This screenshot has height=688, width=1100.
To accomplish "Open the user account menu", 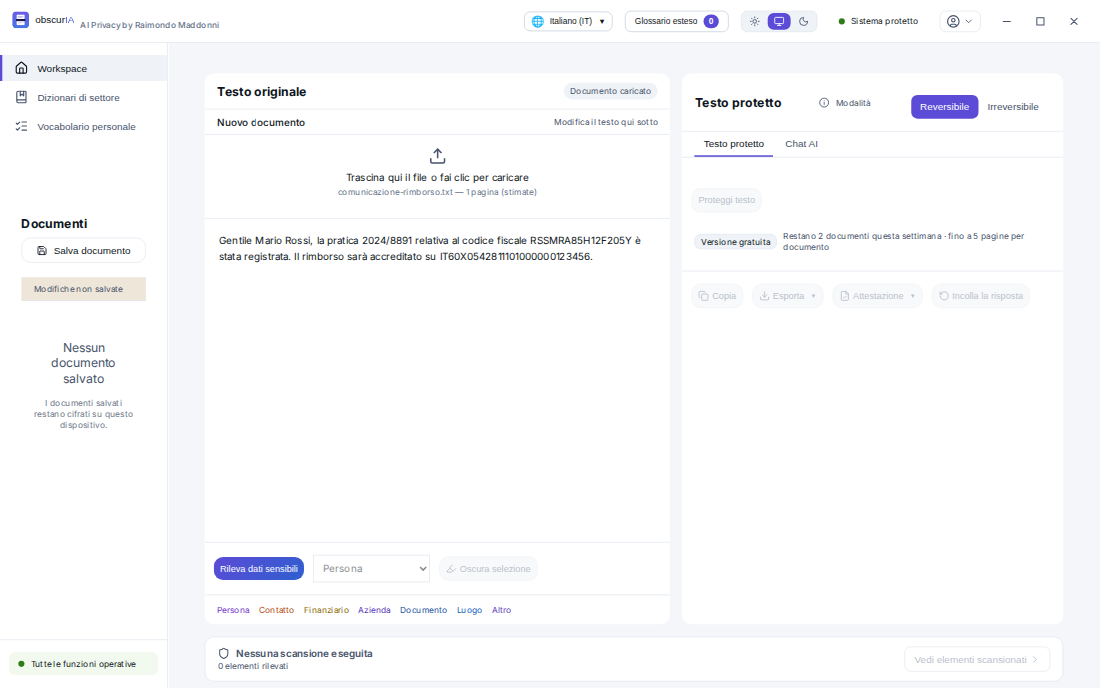I will [x=960, y=21].
